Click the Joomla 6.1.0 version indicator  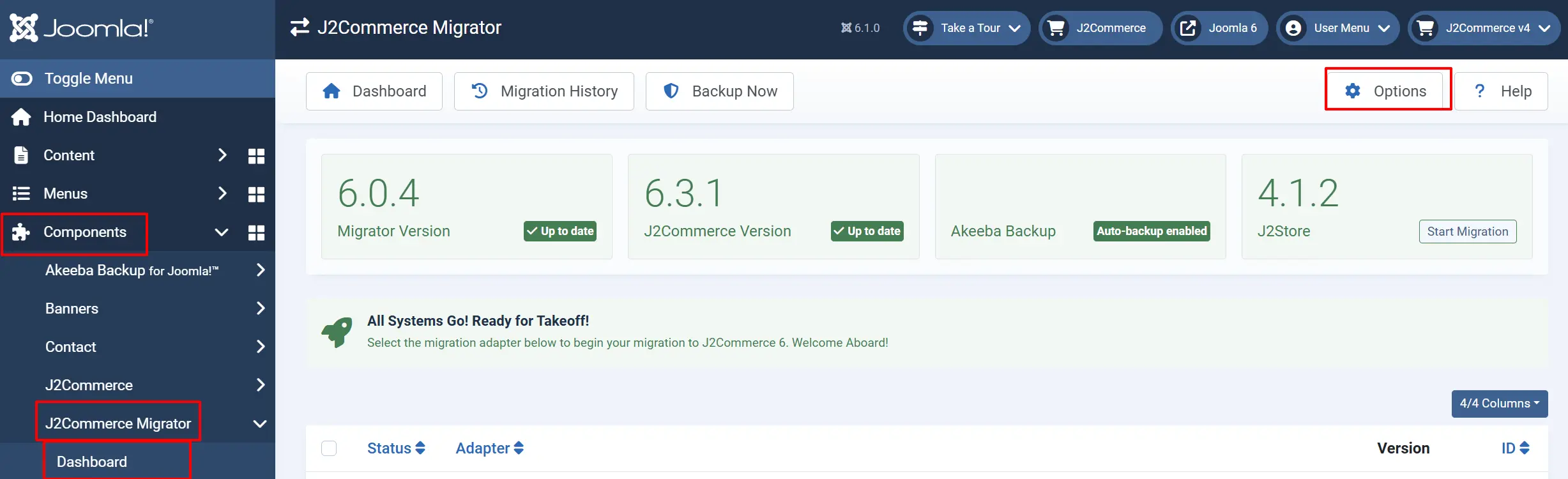point(860,28)
